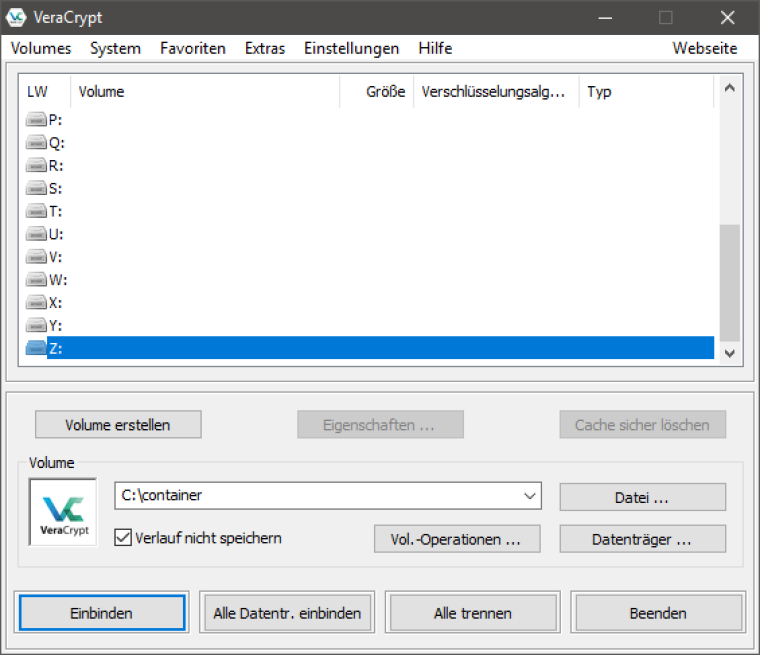This screenshot has height=655, width=760.
Task: Open the Webseite menu item
Action: [705, 48]
